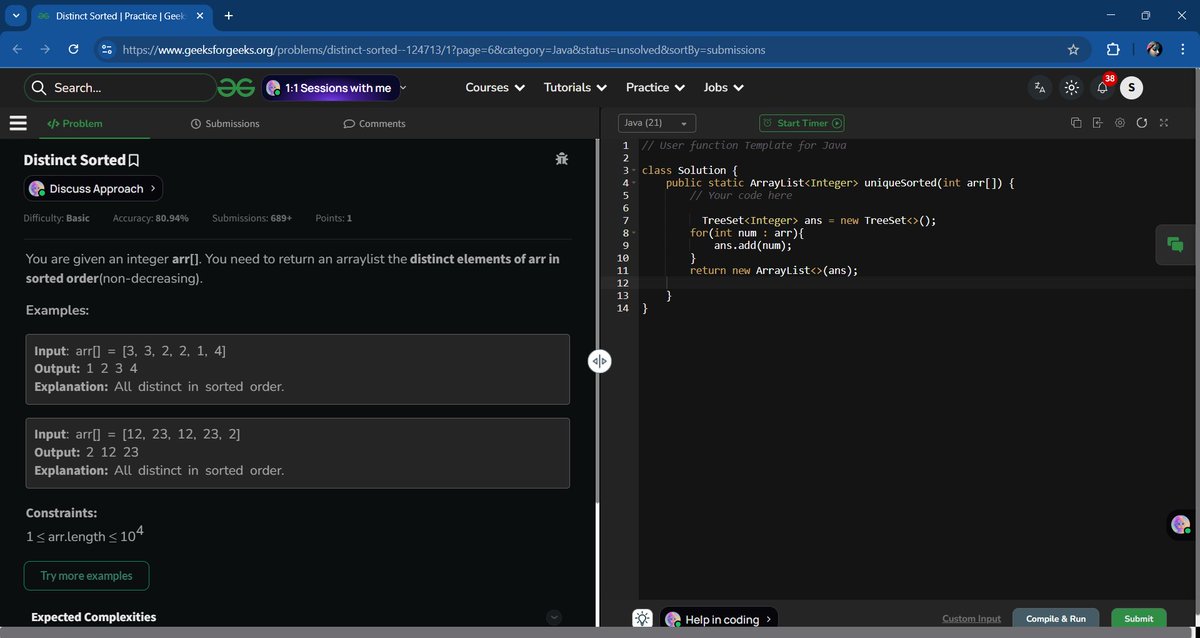Click the GeeksforGeeks logo
The image size is (1200, 638).
237,88
